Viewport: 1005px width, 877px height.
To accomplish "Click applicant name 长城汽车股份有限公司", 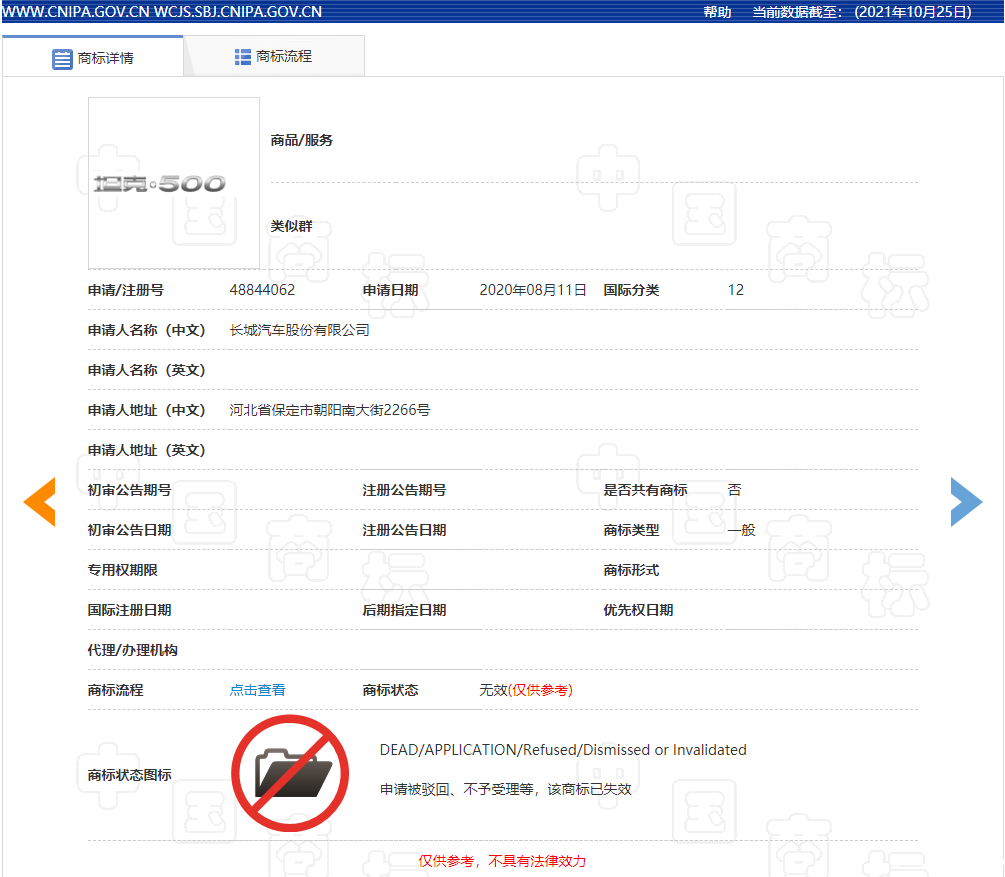I will pos(299,330).
